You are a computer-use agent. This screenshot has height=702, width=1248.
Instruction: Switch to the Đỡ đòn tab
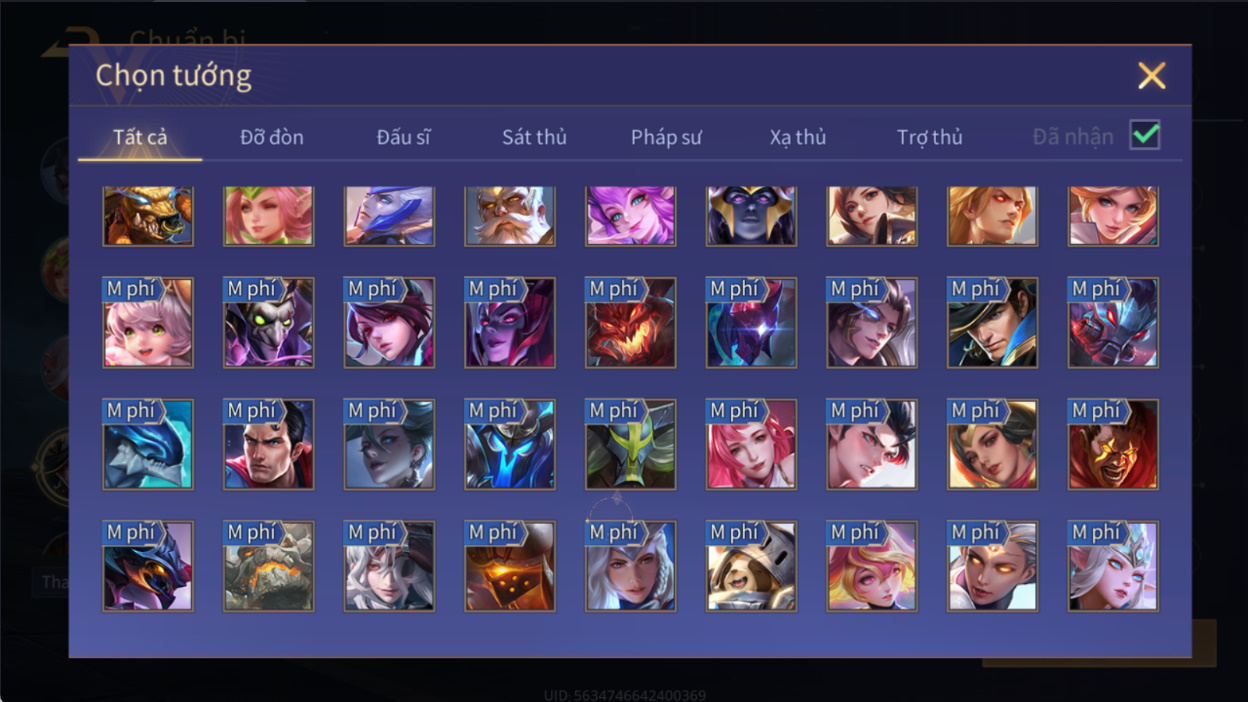[272, 137]
